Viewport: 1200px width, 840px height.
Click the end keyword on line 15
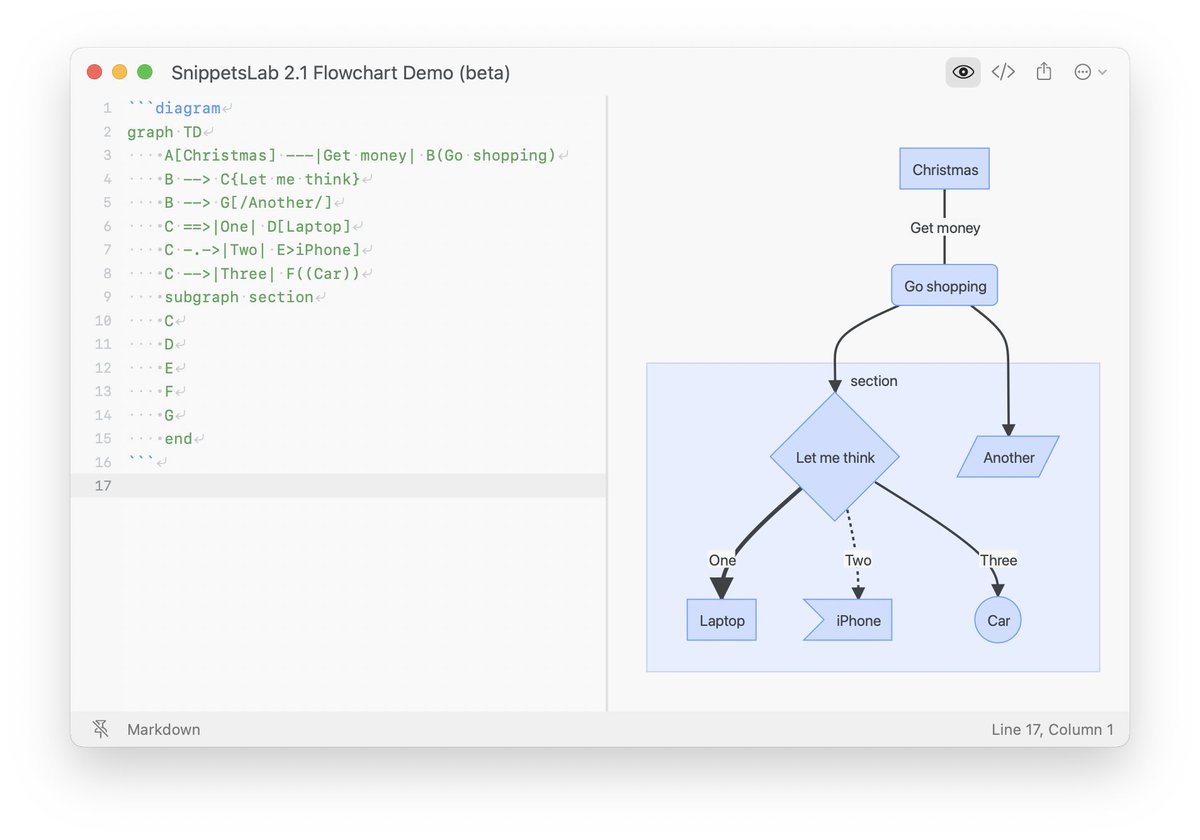[x=178, y=439]
